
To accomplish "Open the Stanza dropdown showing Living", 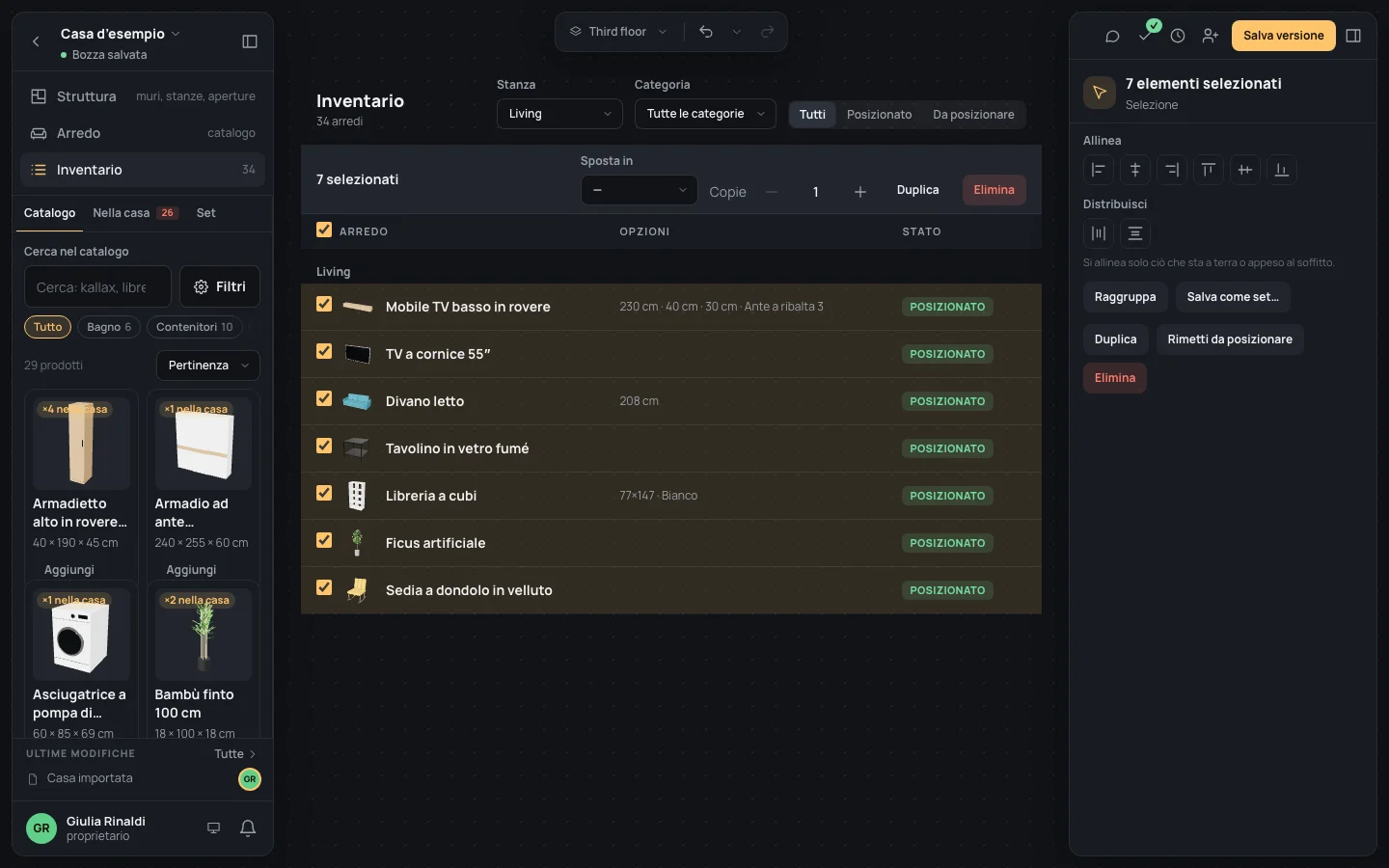I will [x=559, y=114].
